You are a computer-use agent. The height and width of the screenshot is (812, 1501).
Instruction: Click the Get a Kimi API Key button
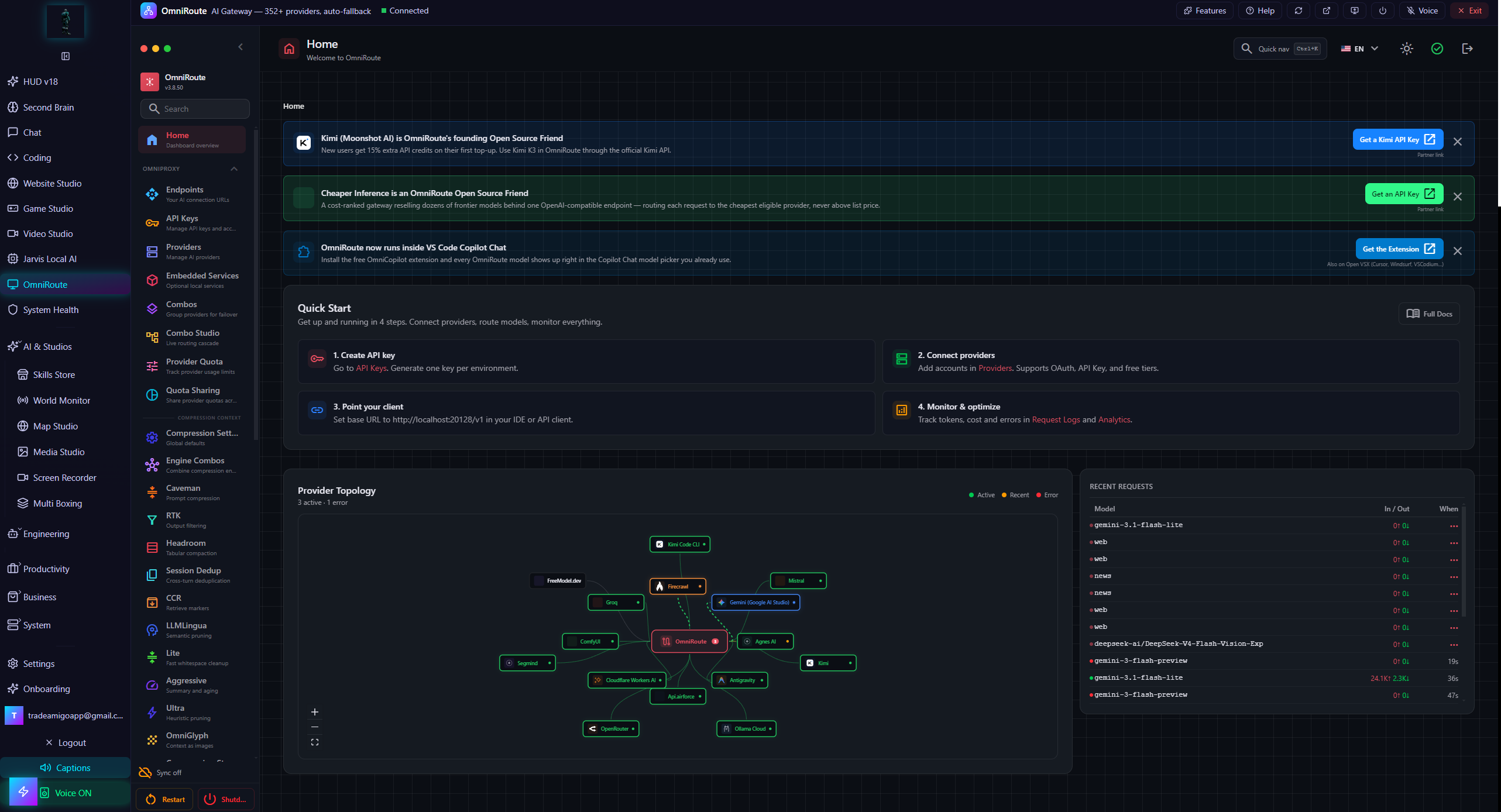(x=1397, y=139)
